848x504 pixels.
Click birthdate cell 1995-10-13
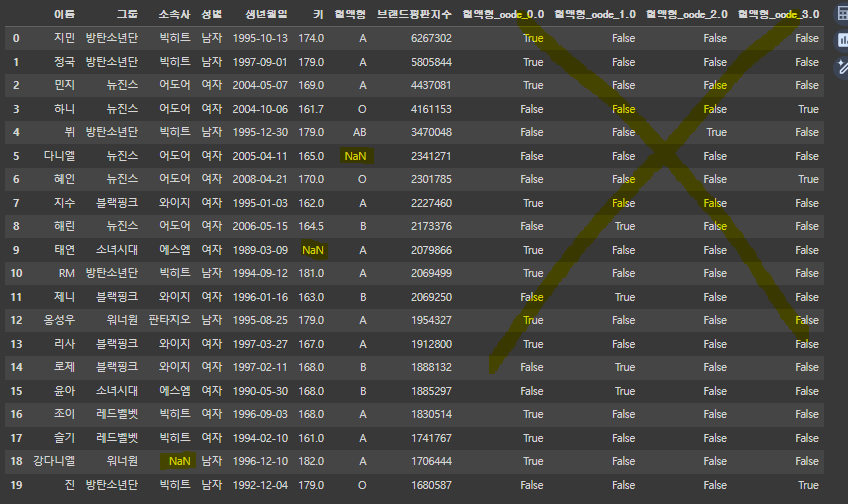coord(260,38)
